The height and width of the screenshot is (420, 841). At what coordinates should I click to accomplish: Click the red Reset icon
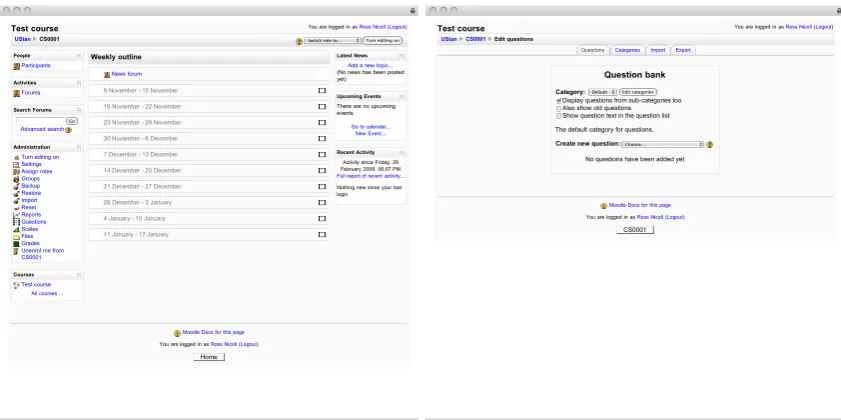(17, 208)
